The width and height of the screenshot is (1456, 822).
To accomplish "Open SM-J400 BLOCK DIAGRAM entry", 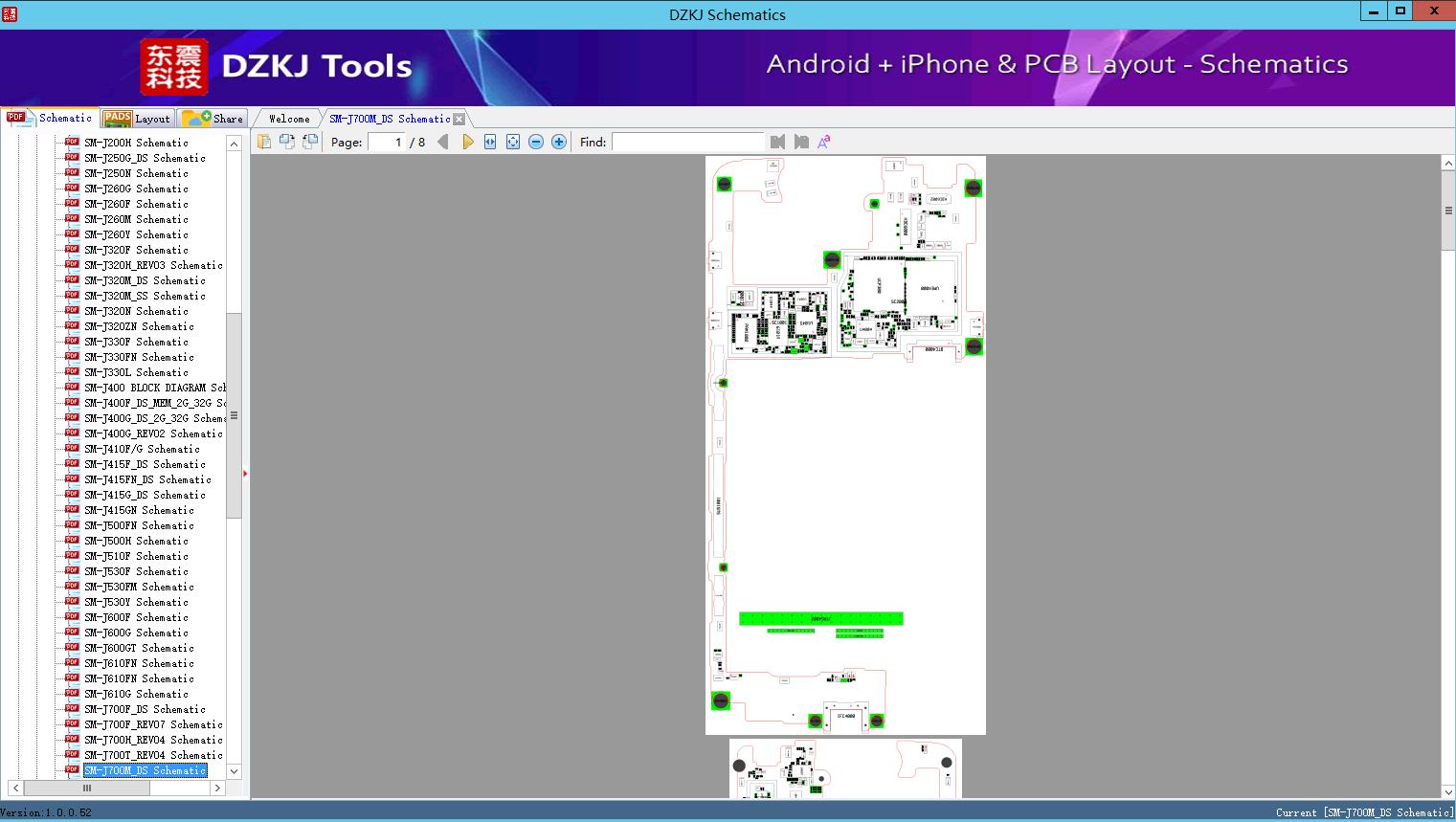I will [155, 388].
